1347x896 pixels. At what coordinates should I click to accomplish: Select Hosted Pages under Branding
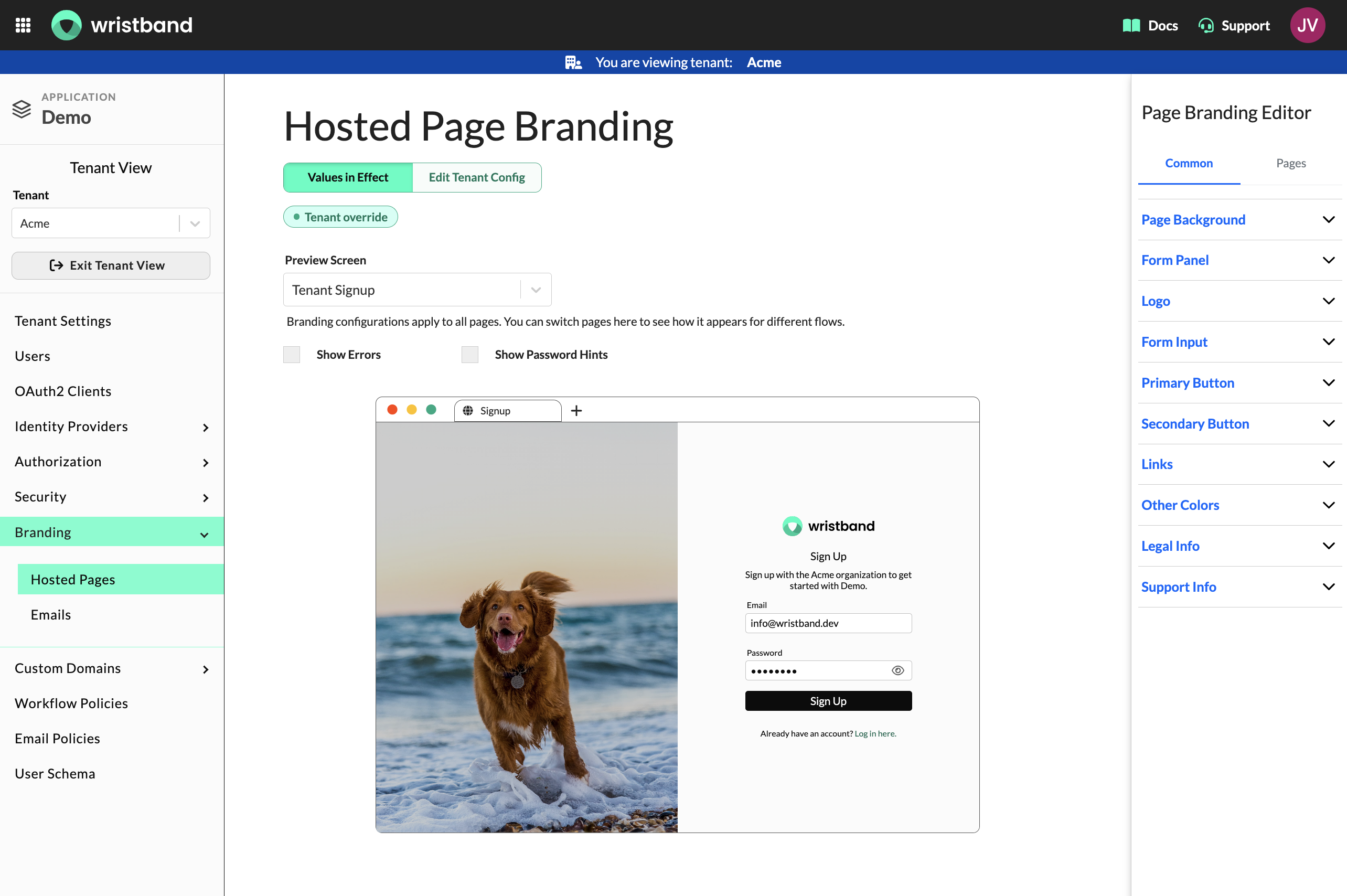tap(121, 580)
